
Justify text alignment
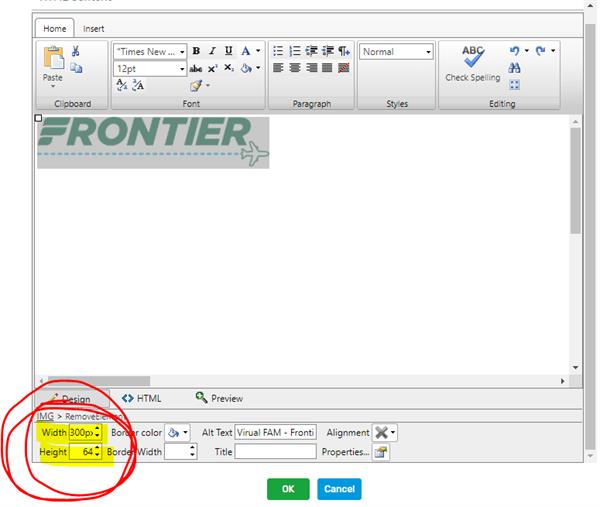click(327, 68)
